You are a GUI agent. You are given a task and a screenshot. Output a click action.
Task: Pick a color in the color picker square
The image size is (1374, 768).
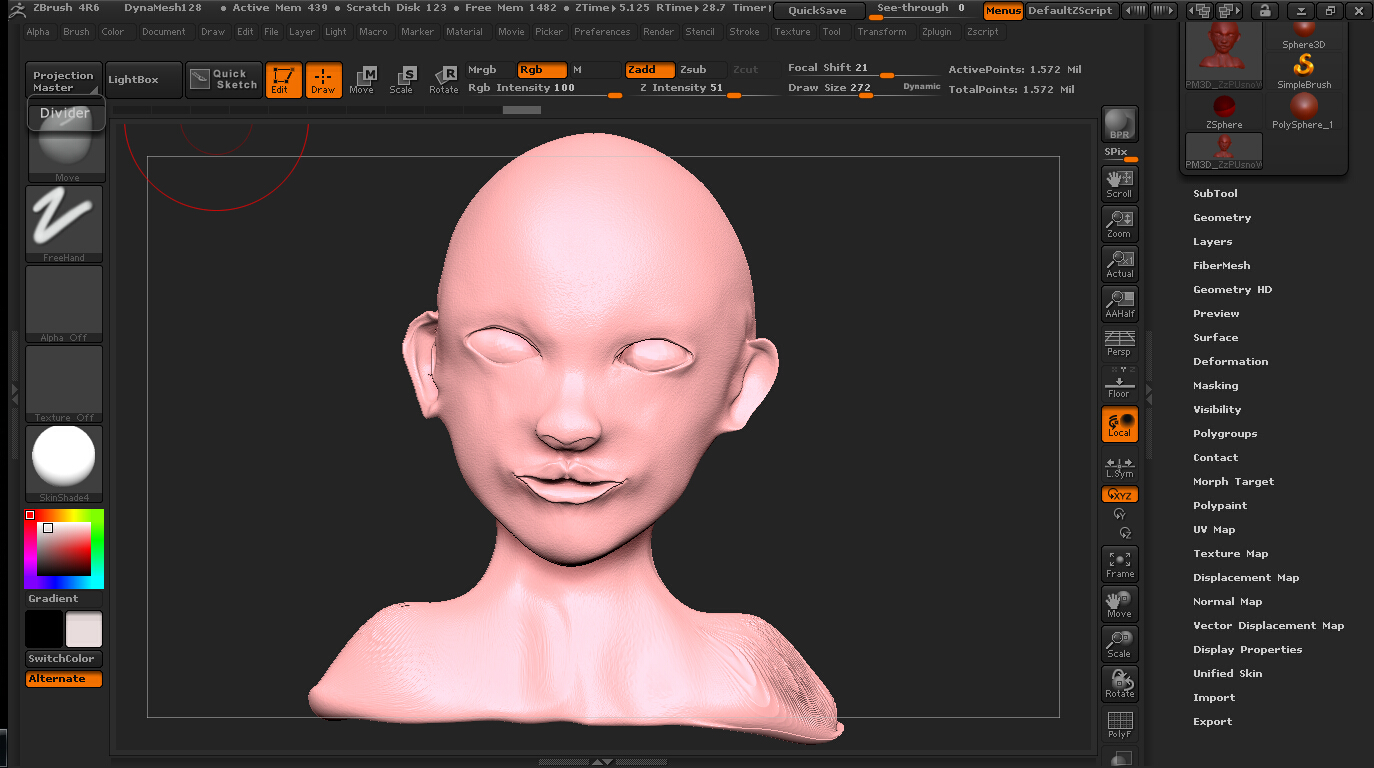click(64, 548)
